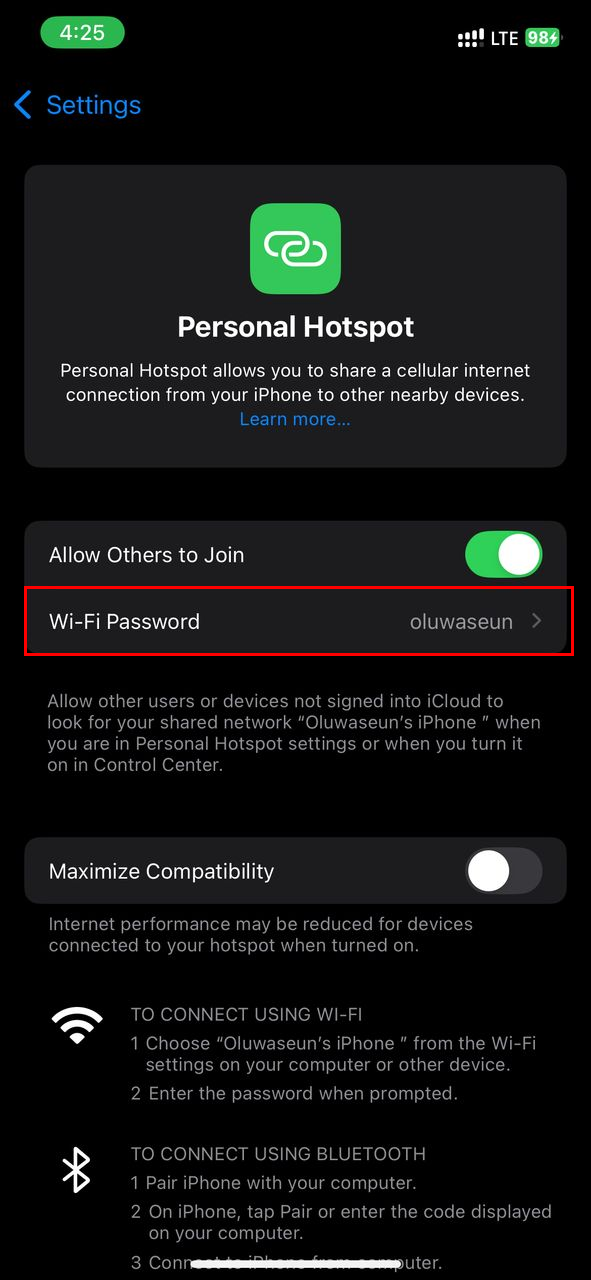The width and height of the screenshot is (591, 1280).
Task: Turn off Allow Others to Join switch
Action: [x=504, y=555]
